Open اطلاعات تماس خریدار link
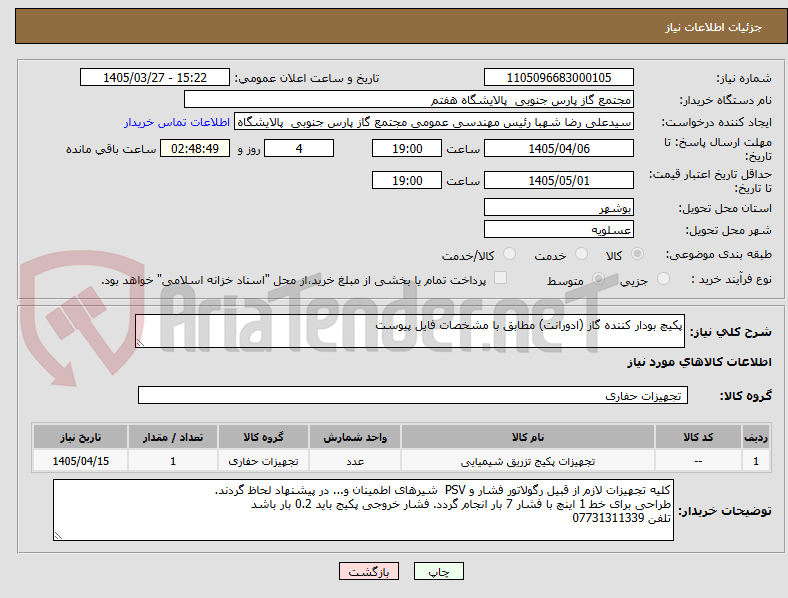This screenshot has height=598, width=788. (x=177, y=122)
